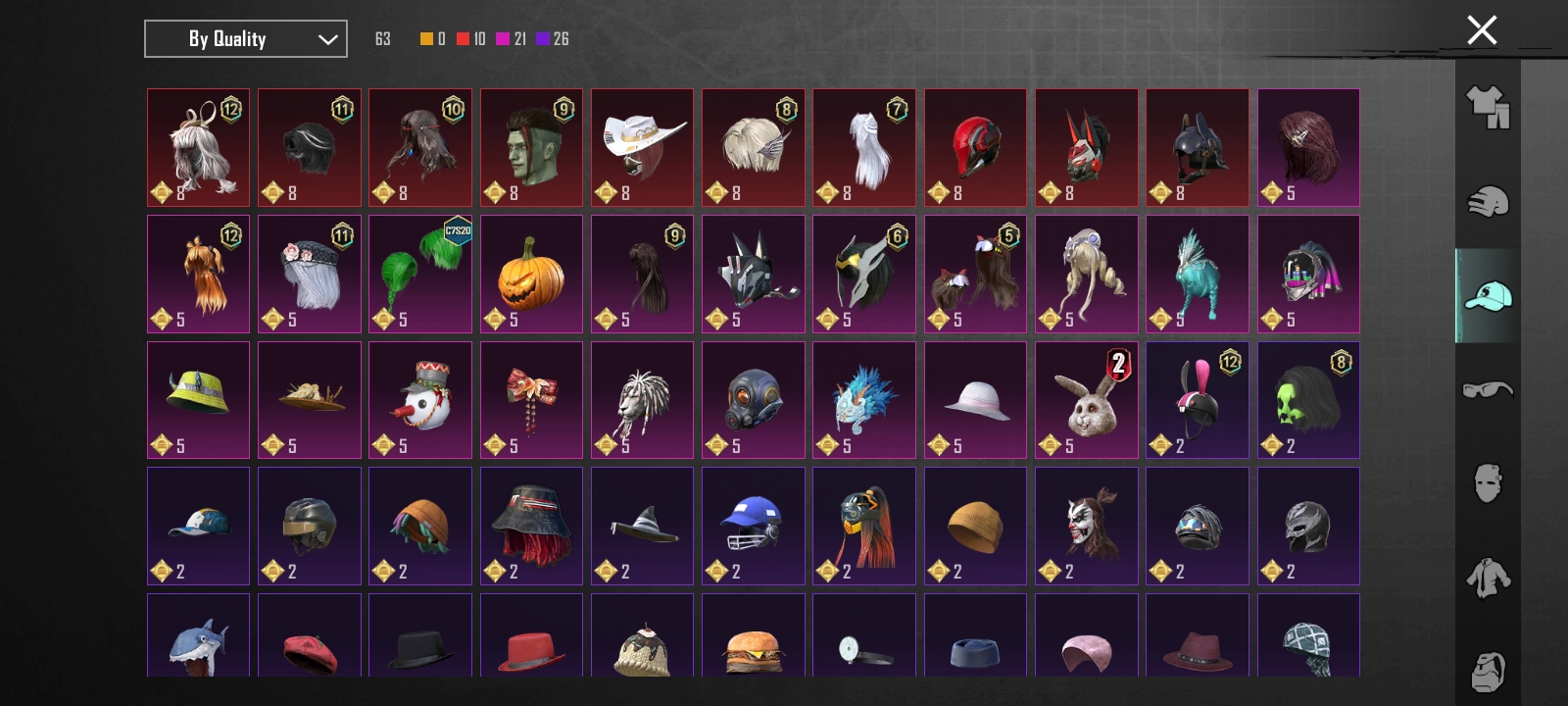Select the pumpkin head item
The width and height of the screenshot is (1568, 706).
click(x=531, y=274)
